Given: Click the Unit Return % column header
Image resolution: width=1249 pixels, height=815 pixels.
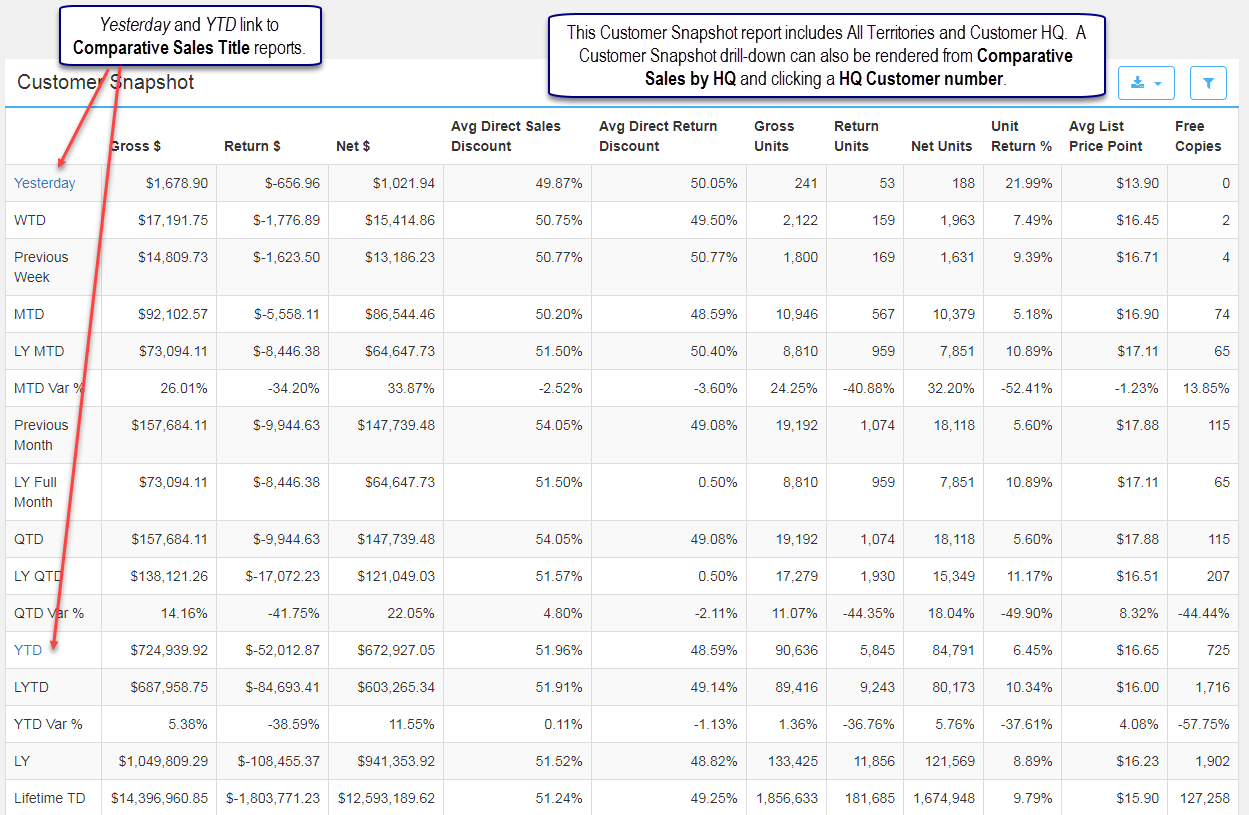Looking at the screenshot, I should tap(1021, 136).
